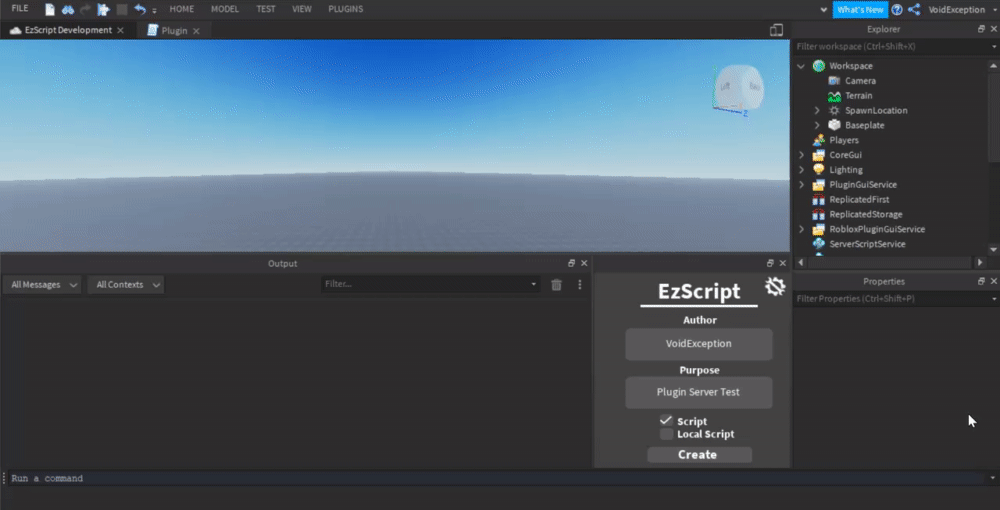Collapse the Workspace tree node
Image resolution: width=1000 pixels, height=510 pixels.
pos(801,66)
